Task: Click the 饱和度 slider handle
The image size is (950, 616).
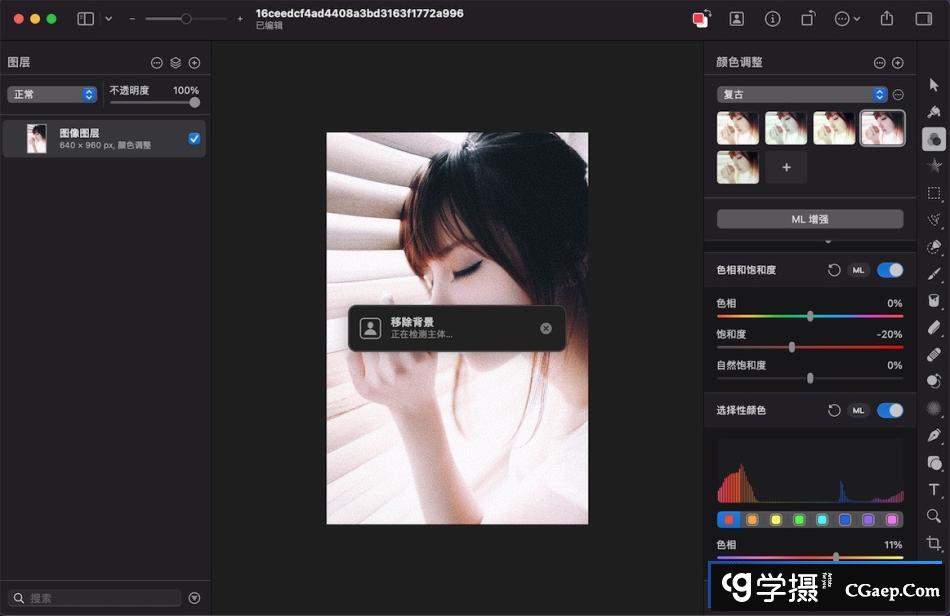Action: [792, 347]
